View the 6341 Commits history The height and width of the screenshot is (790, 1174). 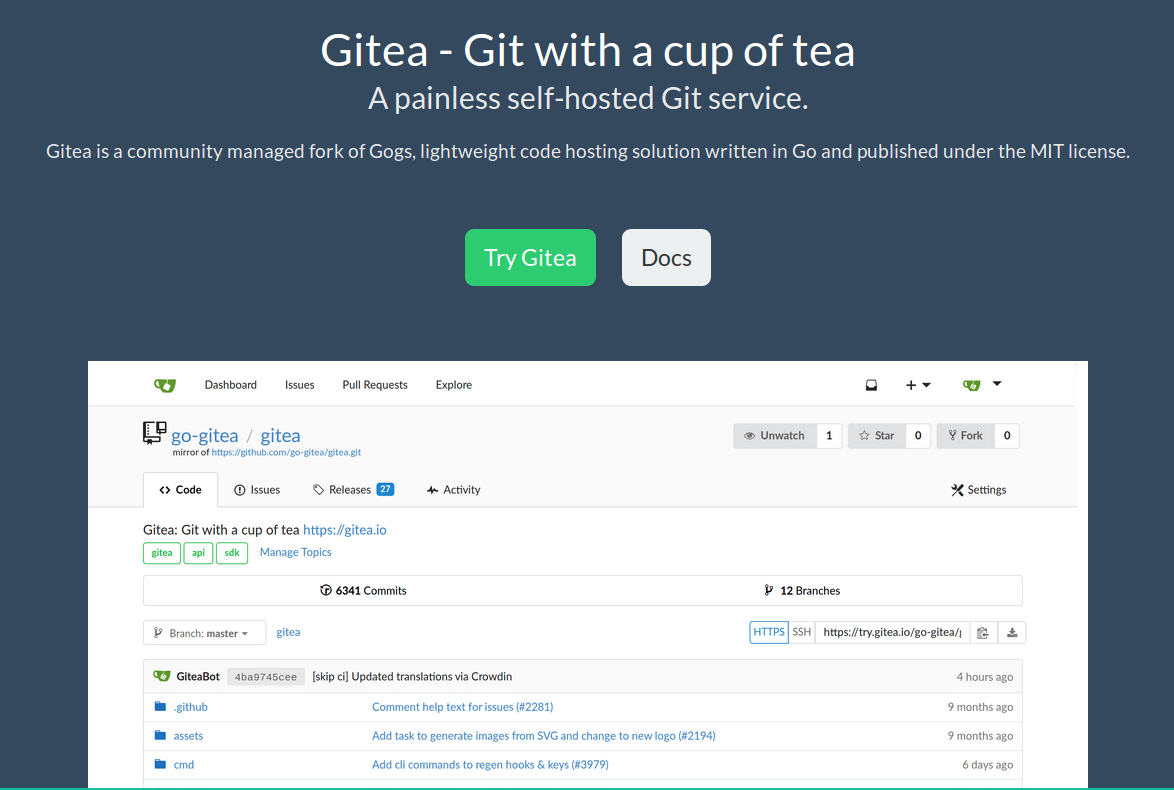[x=363, y=591]
